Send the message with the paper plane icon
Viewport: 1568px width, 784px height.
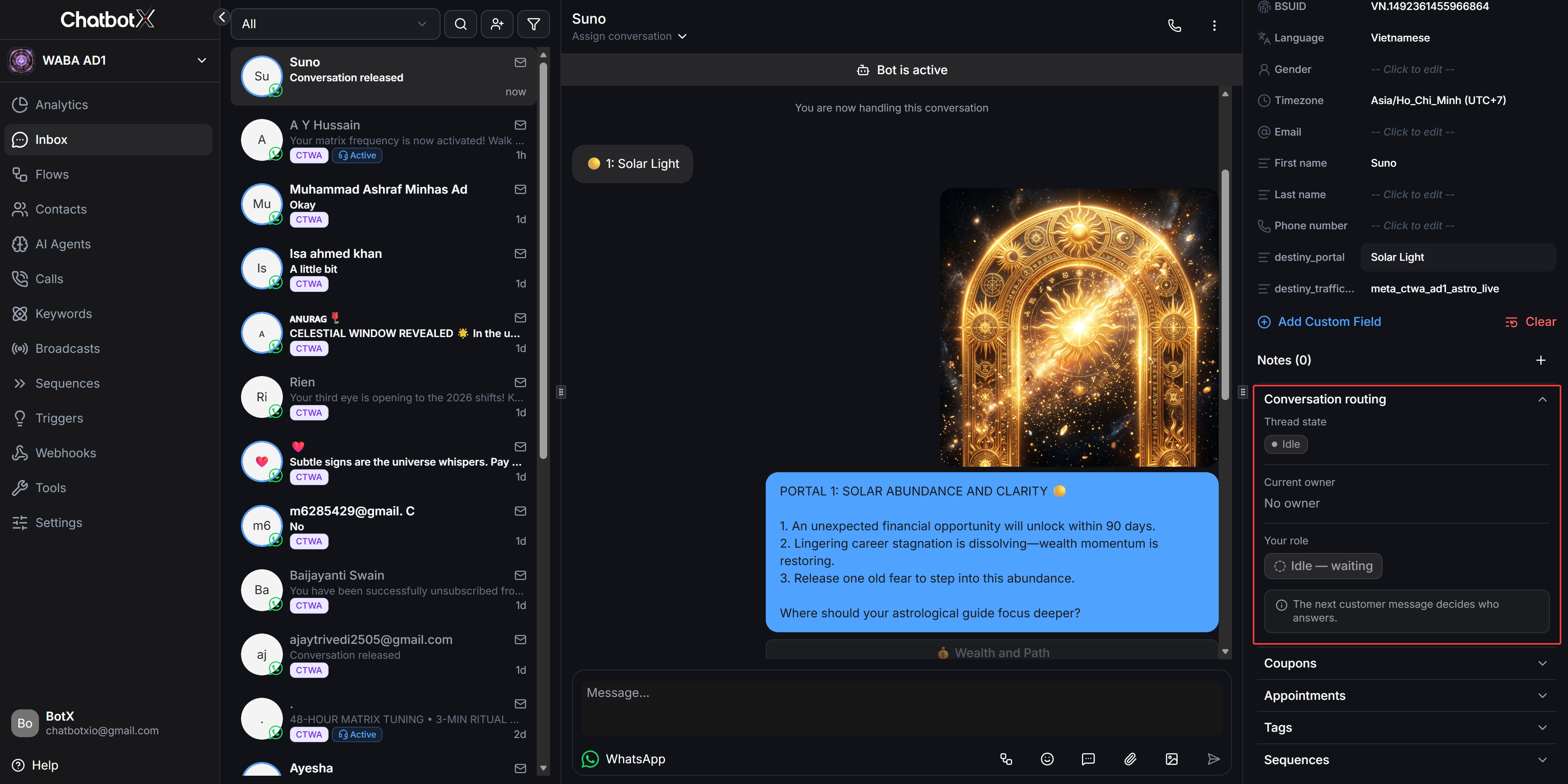tap(1214, 759)
